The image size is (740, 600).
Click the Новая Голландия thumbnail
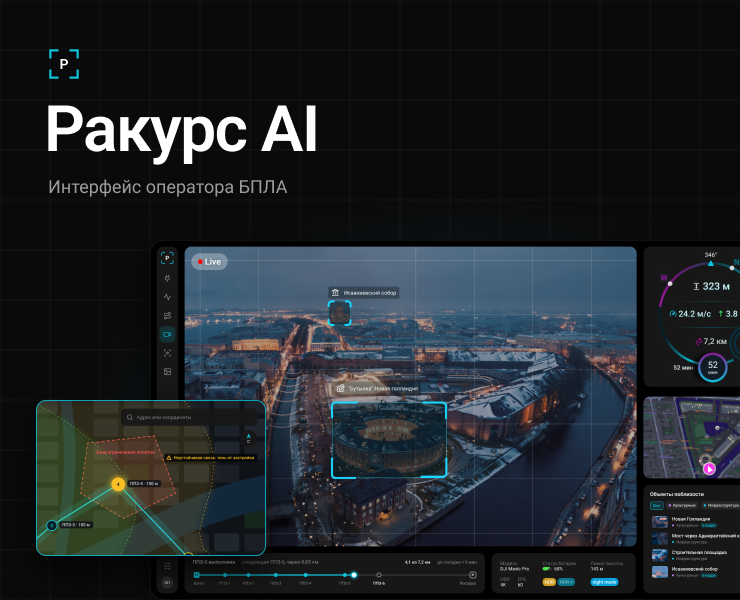pos(660,522)
